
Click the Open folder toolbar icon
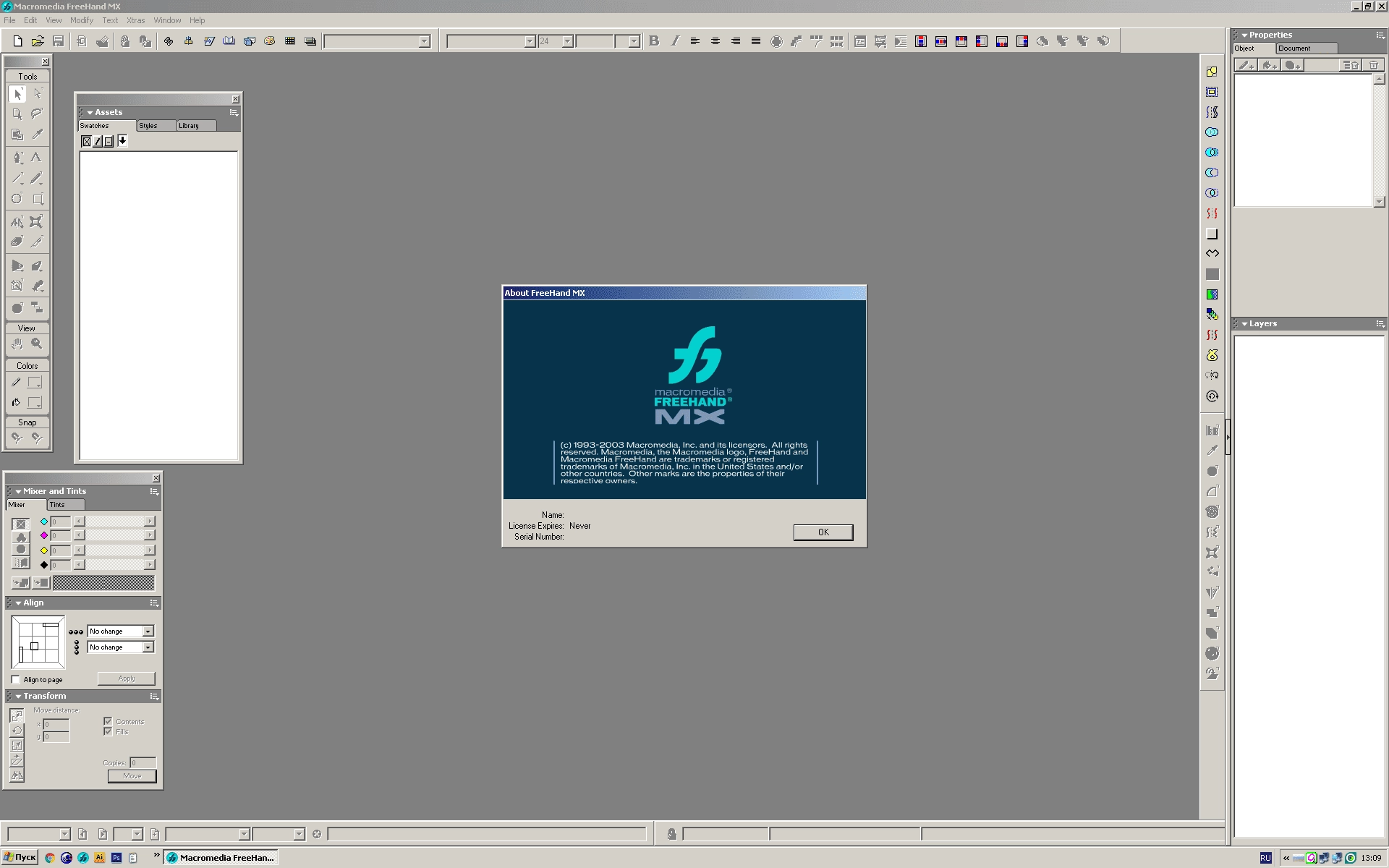pos(38,41)
